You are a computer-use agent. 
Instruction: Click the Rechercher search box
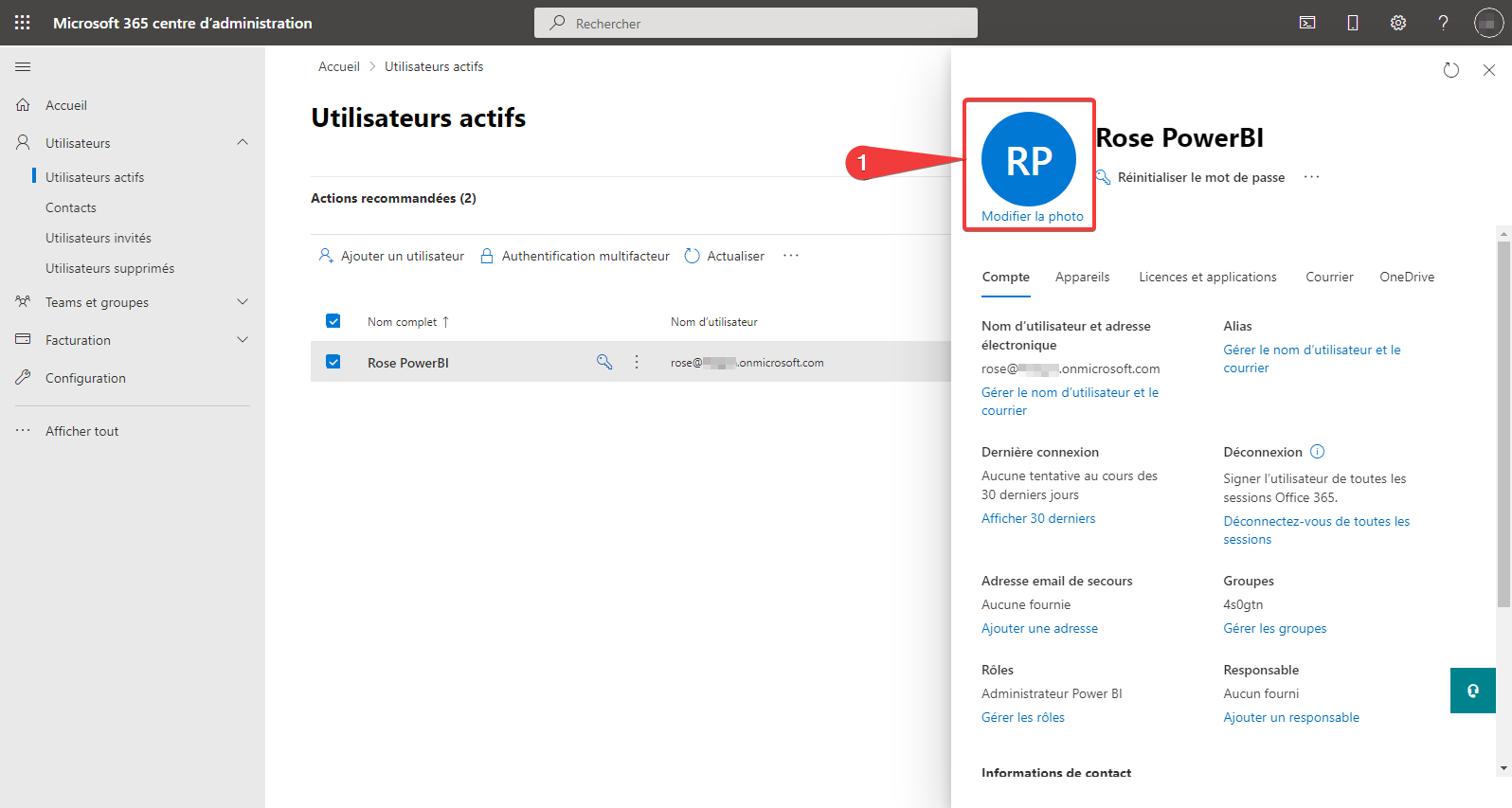click(x=756, y=23)
